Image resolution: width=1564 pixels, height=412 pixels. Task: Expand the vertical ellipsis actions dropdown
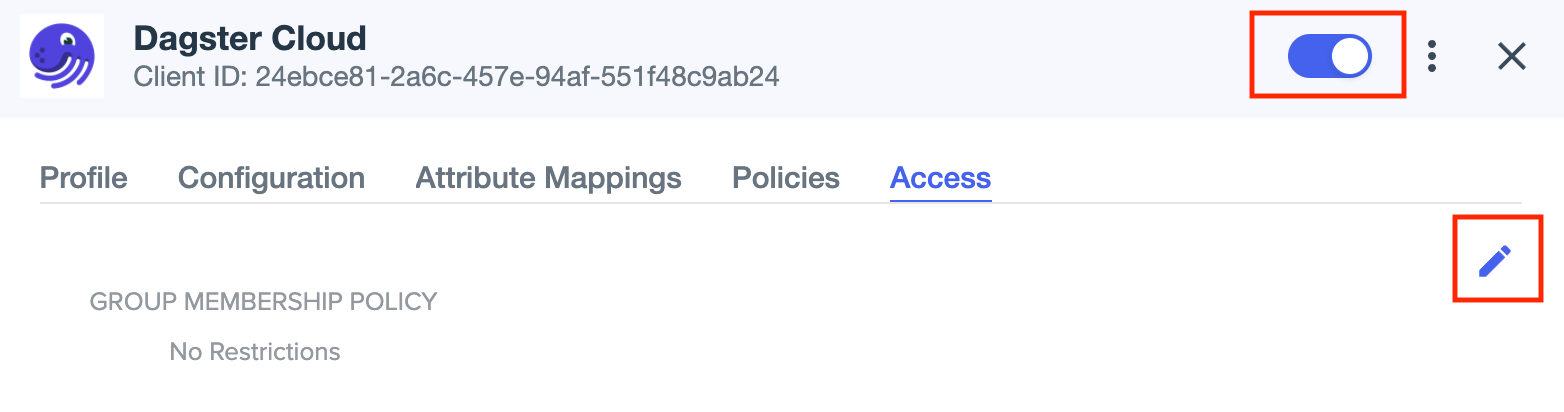pyautogui.click(x=1433, y=56)
